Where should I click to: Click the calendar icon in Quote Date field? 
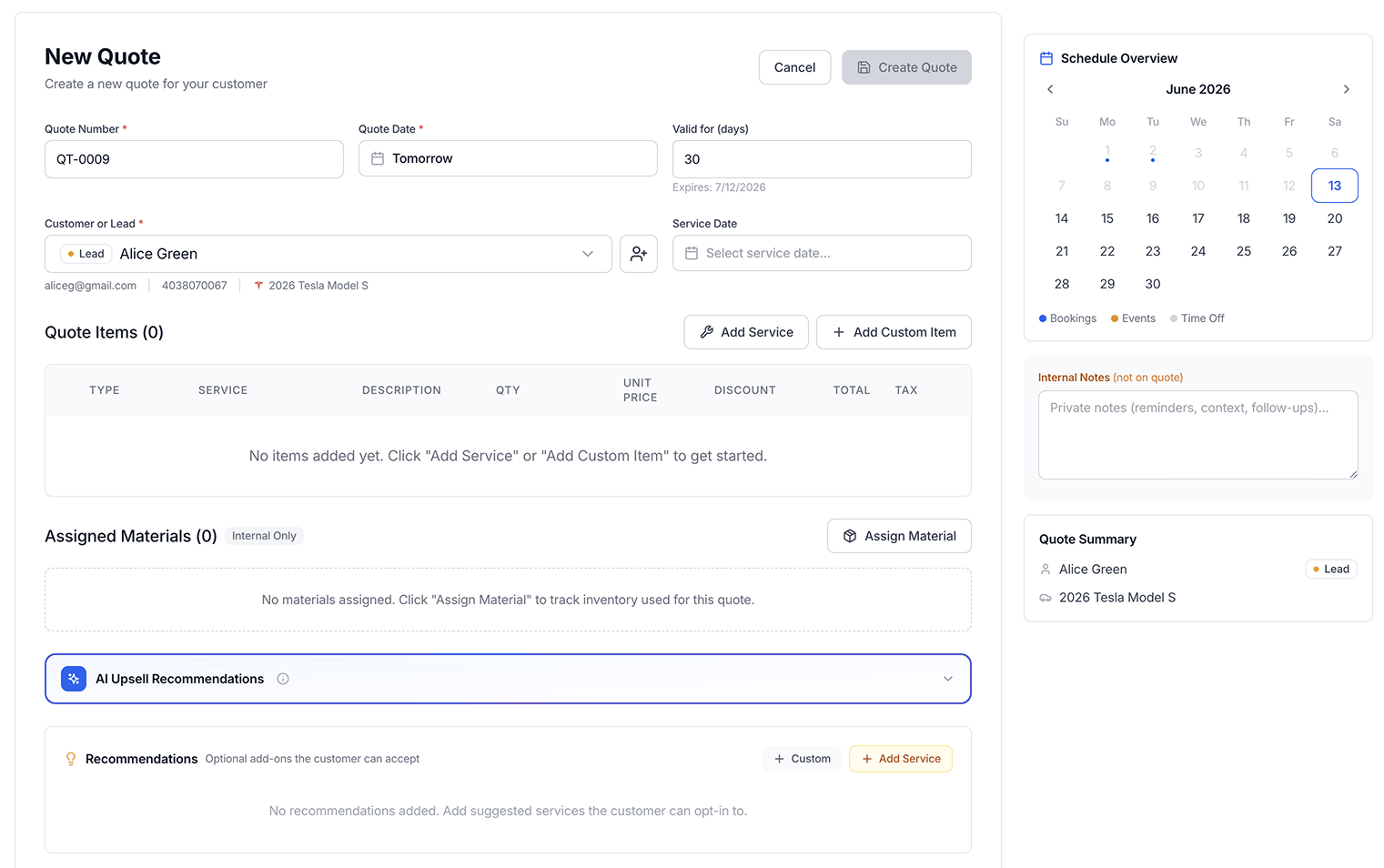[x=378, y=158]
